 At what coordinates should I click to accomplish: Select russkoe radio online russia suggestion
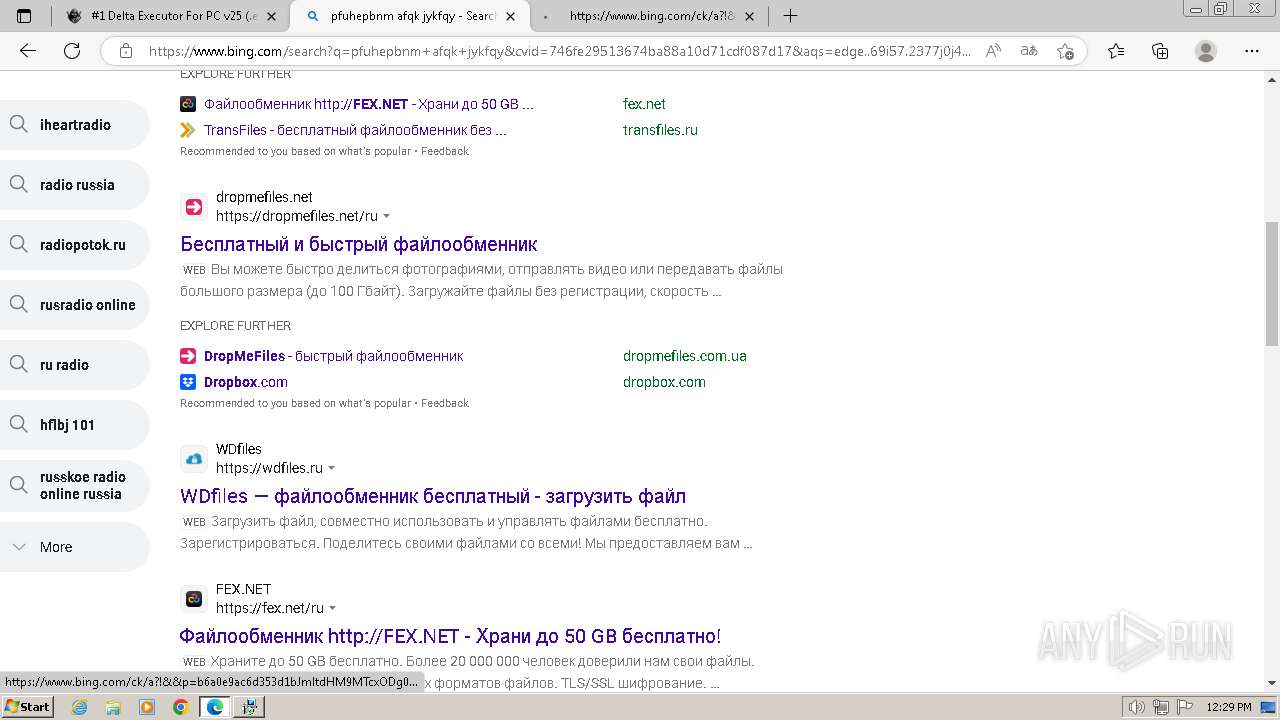coord(75,485)
